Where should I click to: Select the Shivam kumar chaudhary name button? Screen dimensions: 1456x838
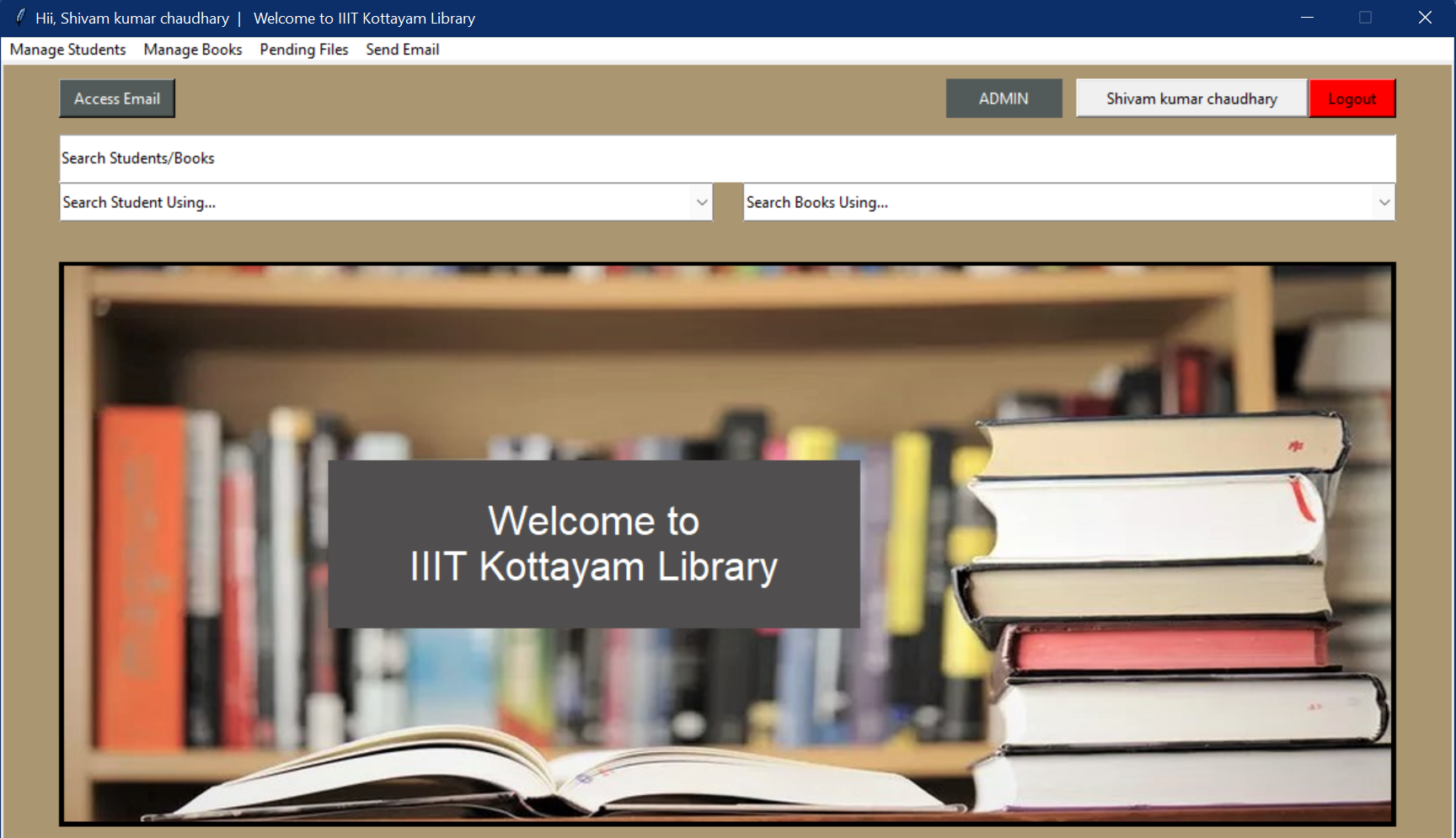pyautogui.click(x=1191, y=98)
